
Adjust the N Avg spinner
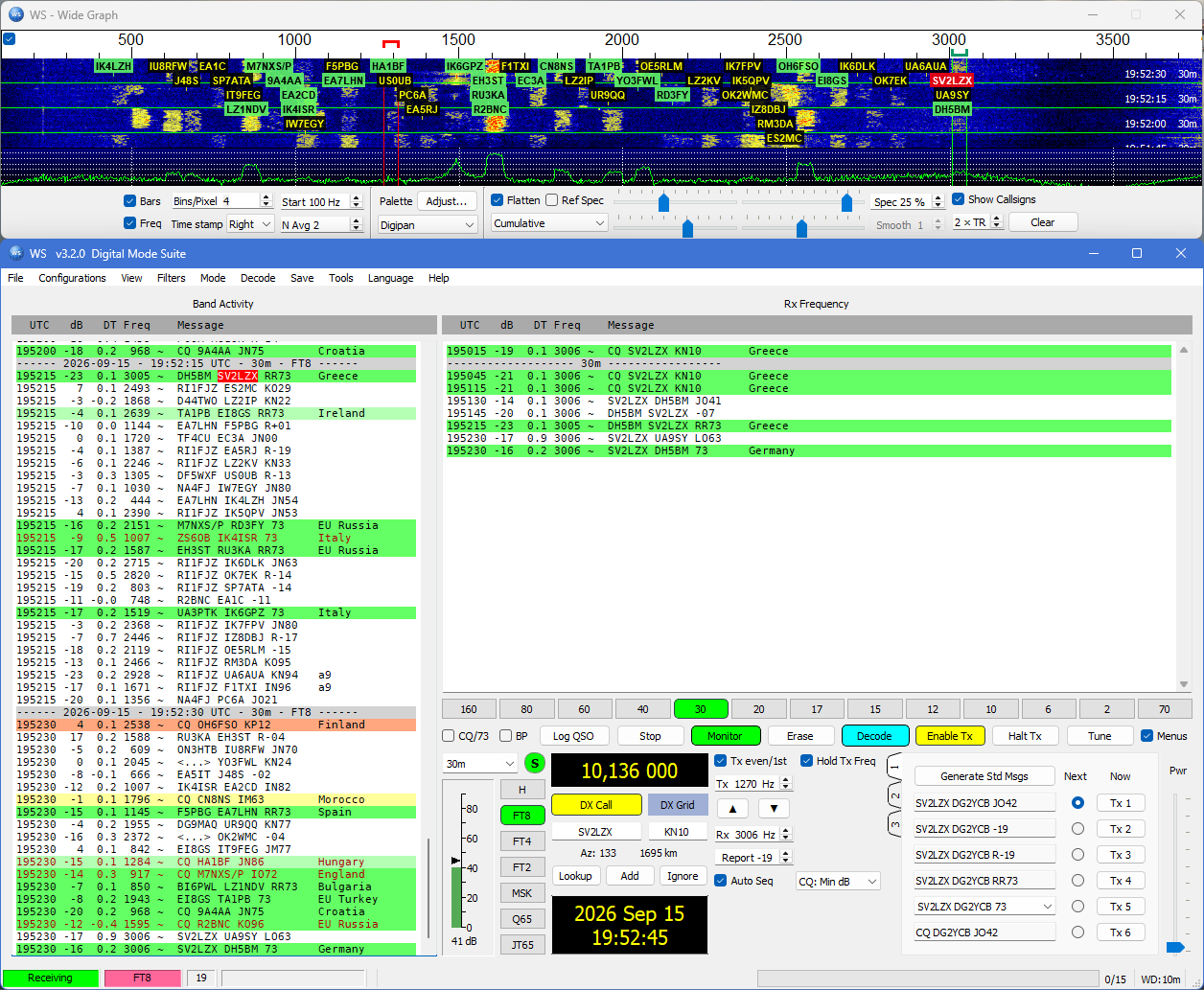coord(321,224)
